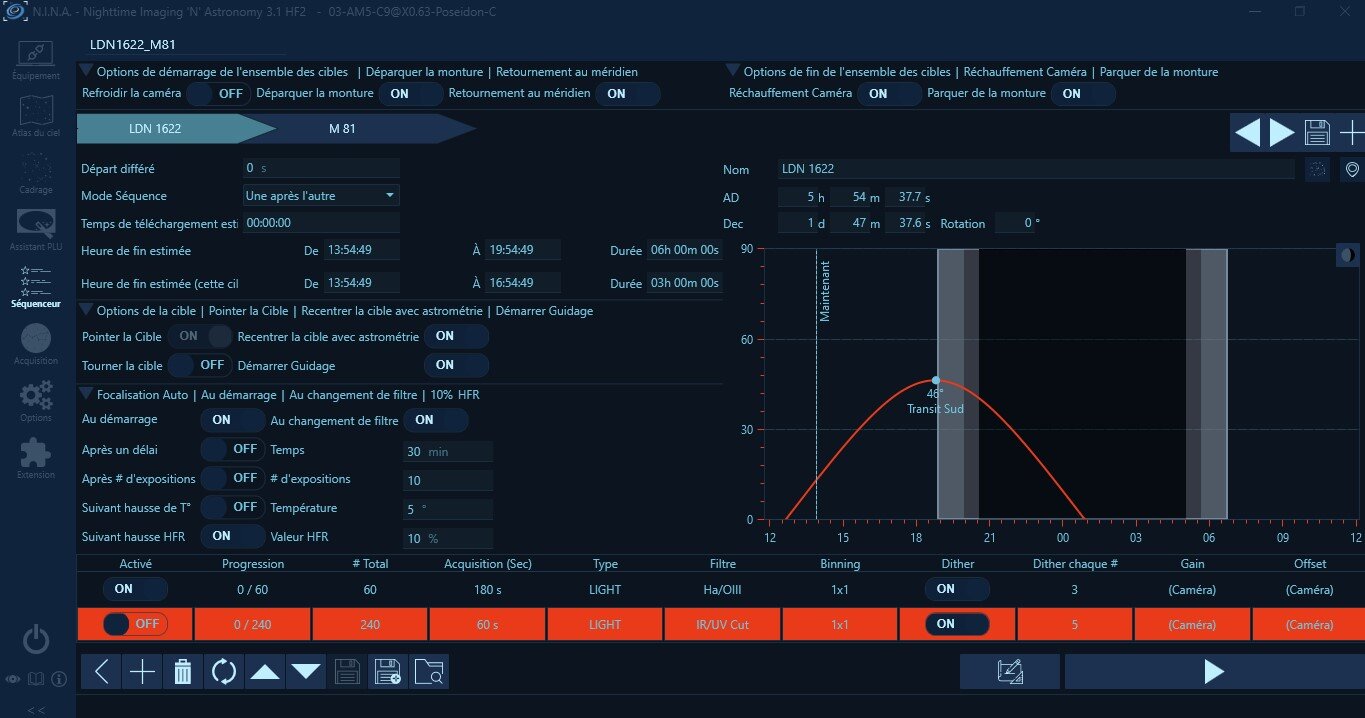Click the sky atlas star icon beside Nom
This screenshot has height=718, width=1365.
[1318, 169]
